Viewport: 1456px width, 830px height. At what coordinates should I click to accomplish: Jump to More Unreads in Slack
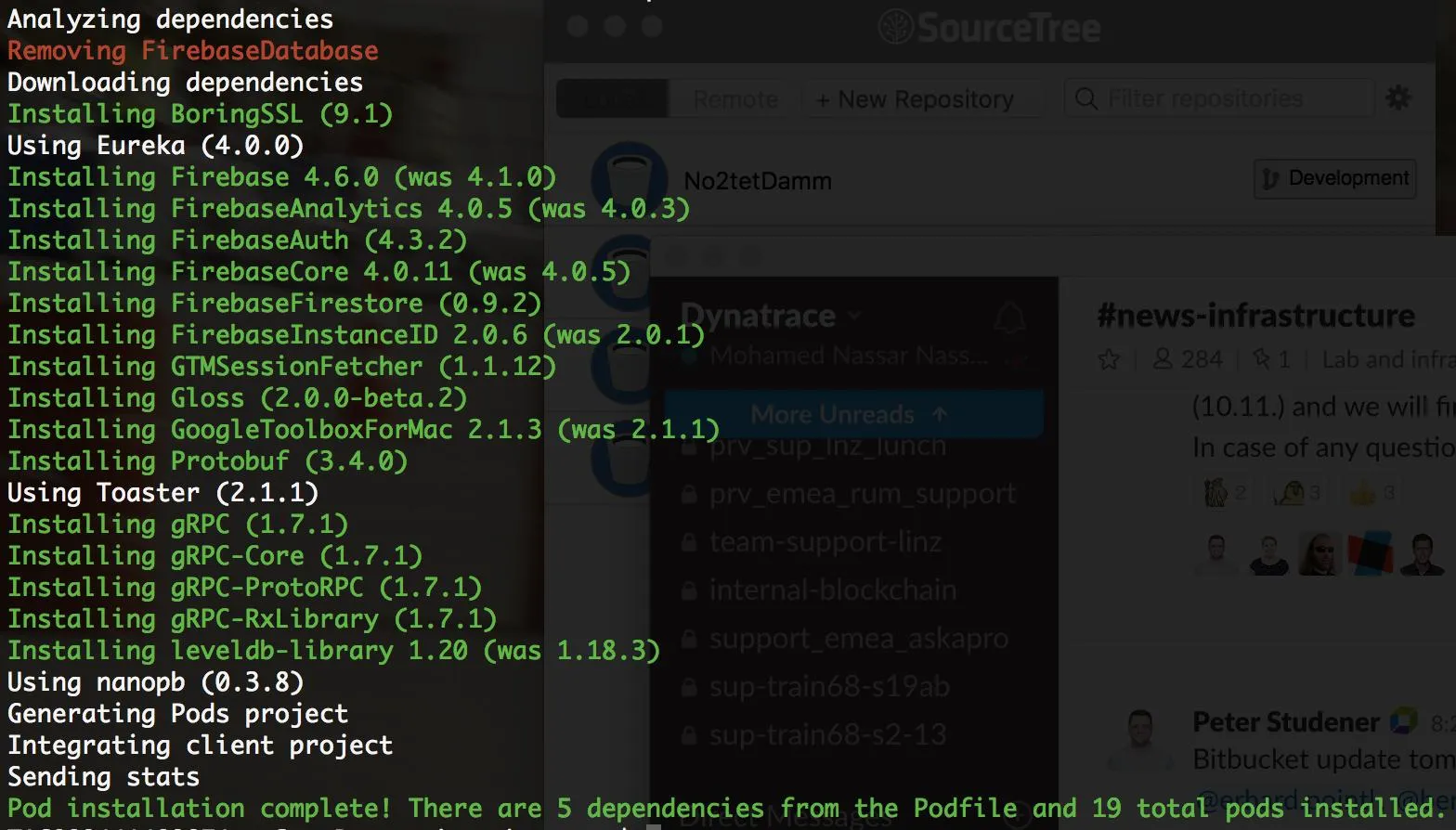(853, 414)
